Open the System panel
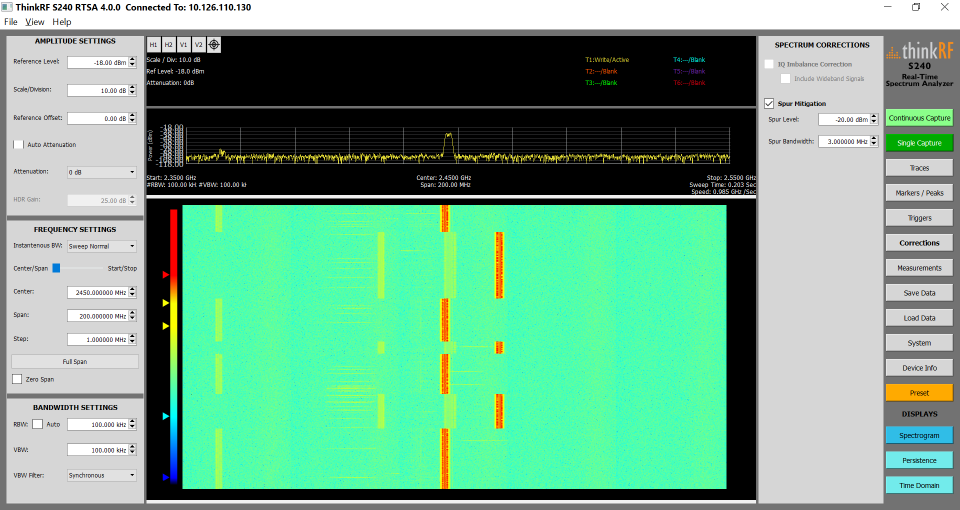Screen dimensions: 960x510 pos(919,343)
